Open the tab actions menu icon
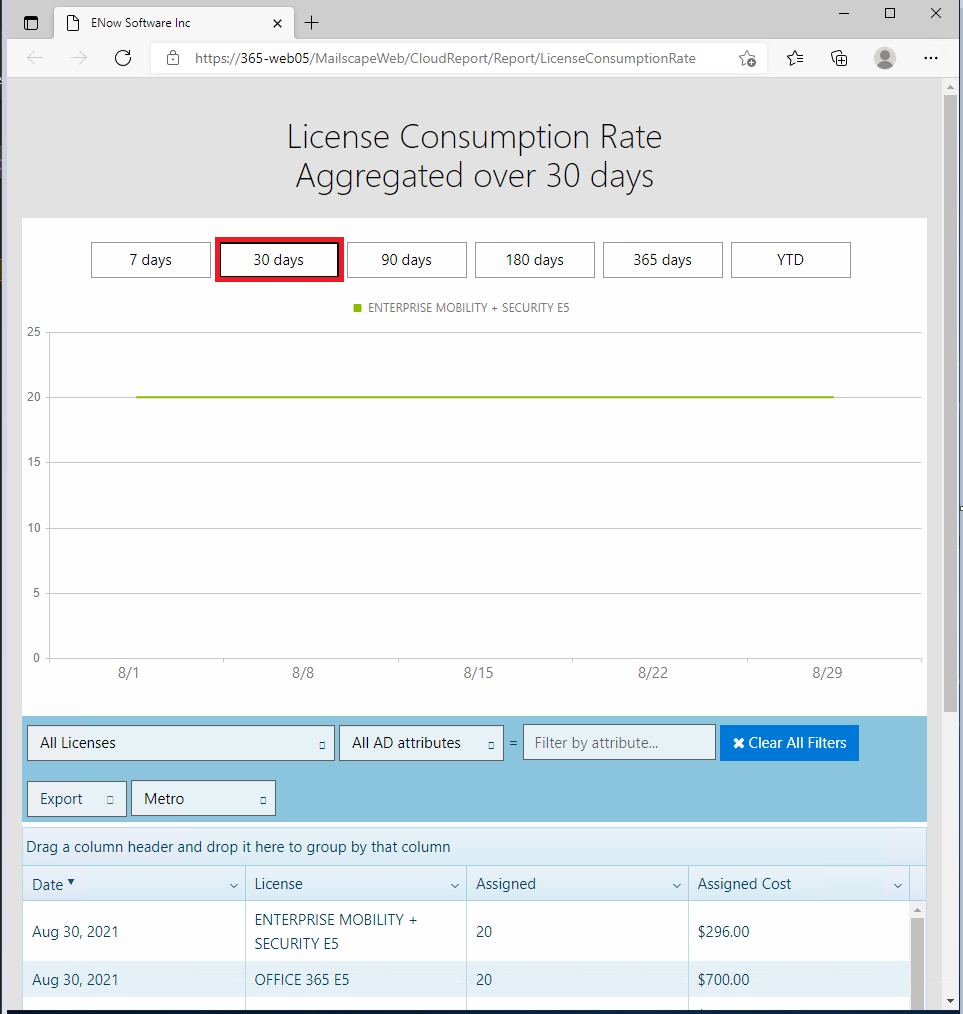 pyautogui.click(x=30, y=23)
